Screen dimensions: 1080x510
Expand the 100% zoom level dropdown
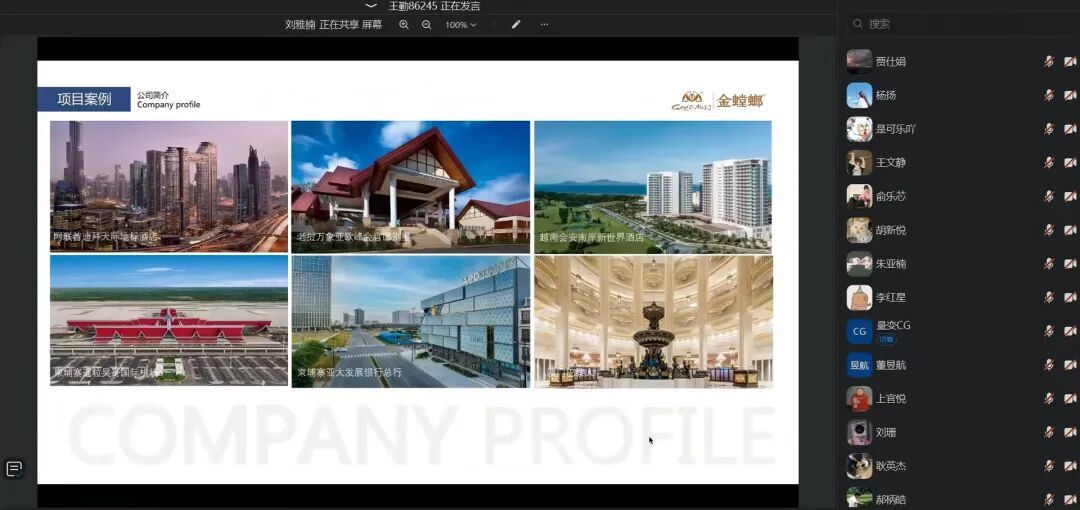click(460, 25)
